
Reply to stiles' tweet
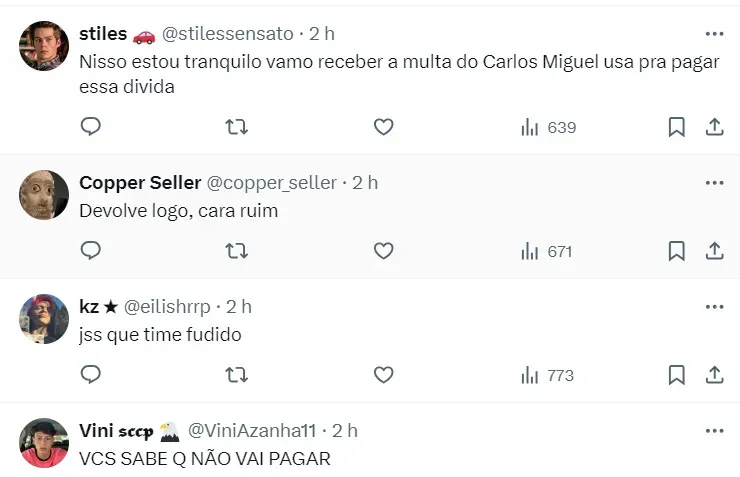pyautogui.click(x=91, y=127)
